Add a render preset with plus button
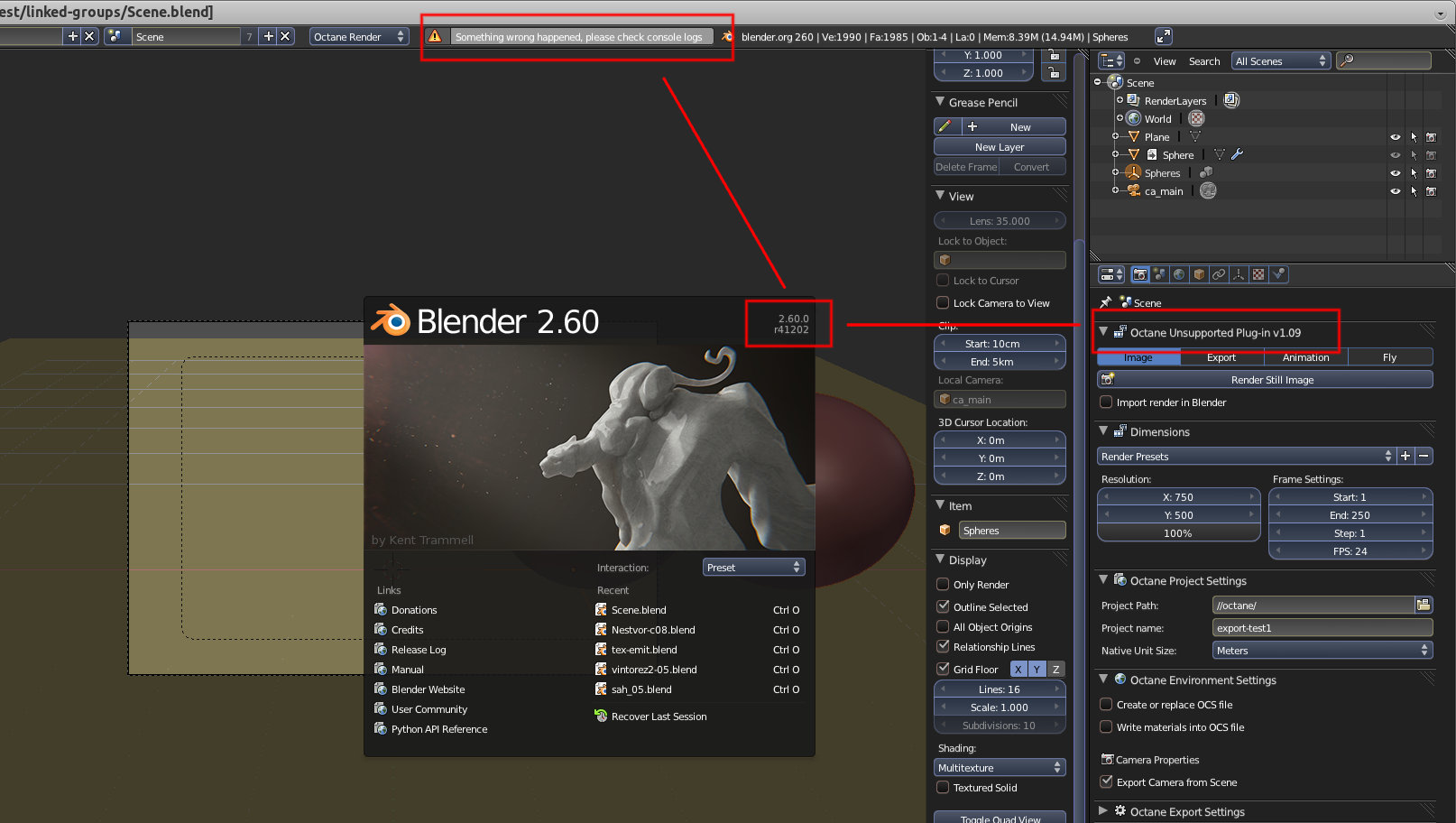 [1405, 456]
